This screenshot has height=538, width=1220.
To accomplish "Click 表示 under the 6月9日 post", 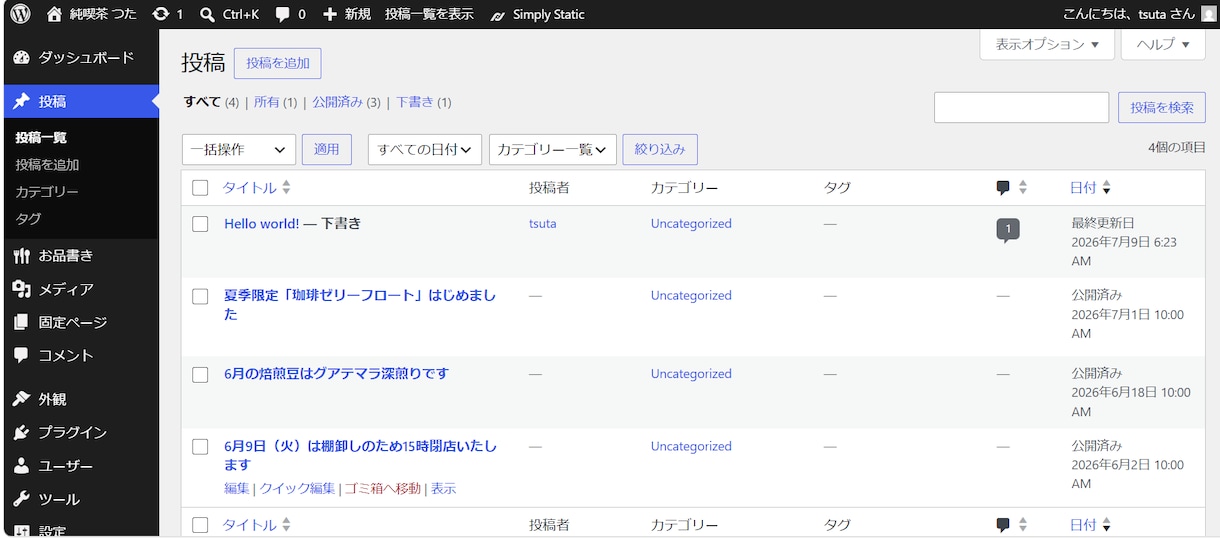I will click(x=443, y=489).
